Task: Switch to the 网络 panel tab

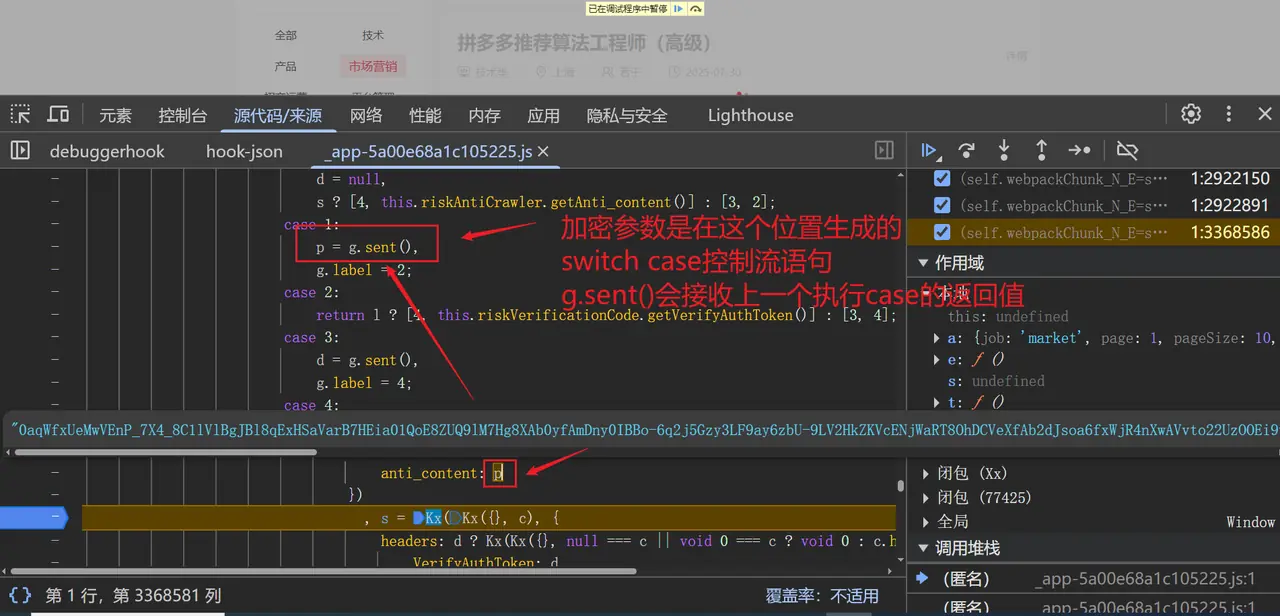Action: (x=366, y=115)
